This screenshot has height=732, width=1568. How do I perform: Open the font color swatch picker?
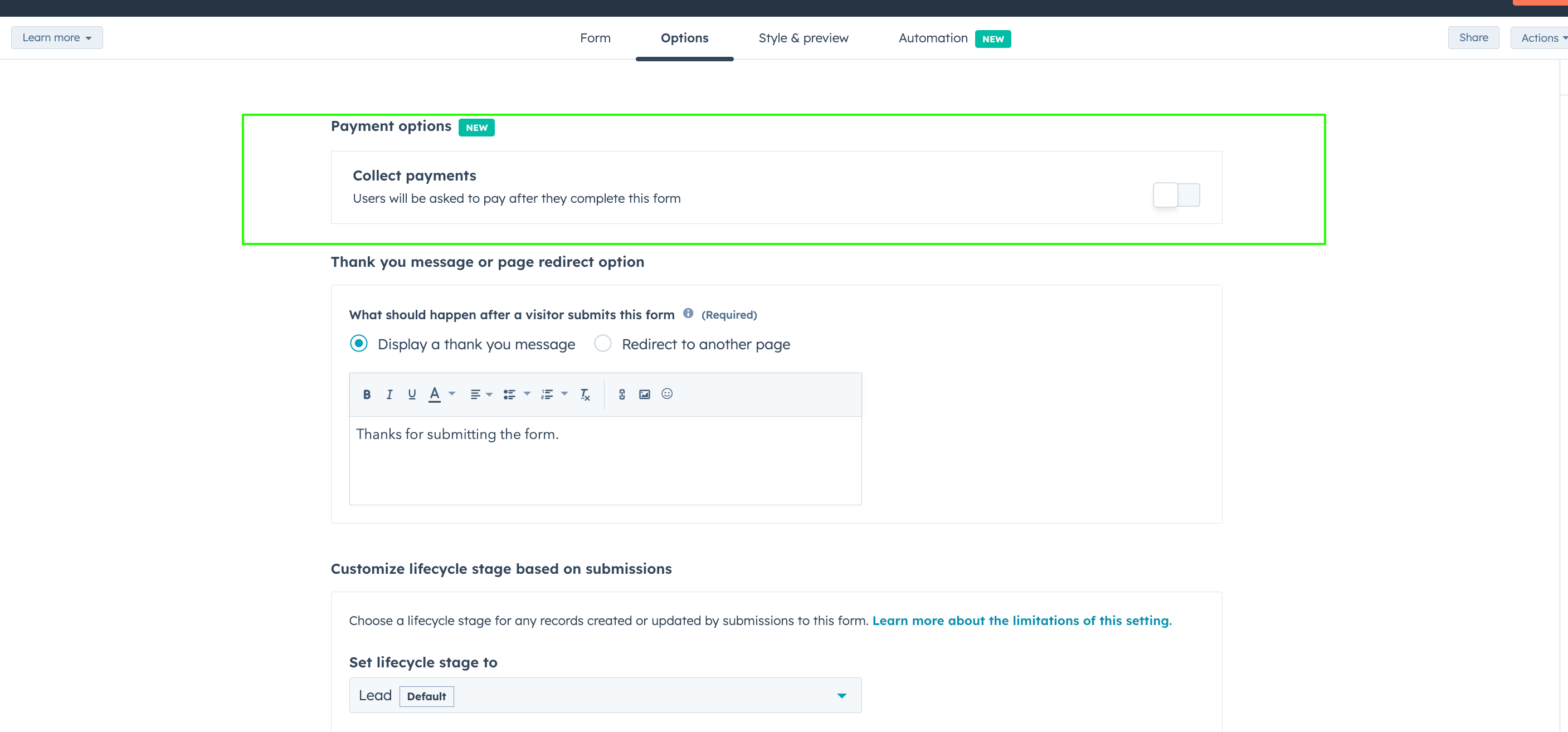[x=435, y=394]
